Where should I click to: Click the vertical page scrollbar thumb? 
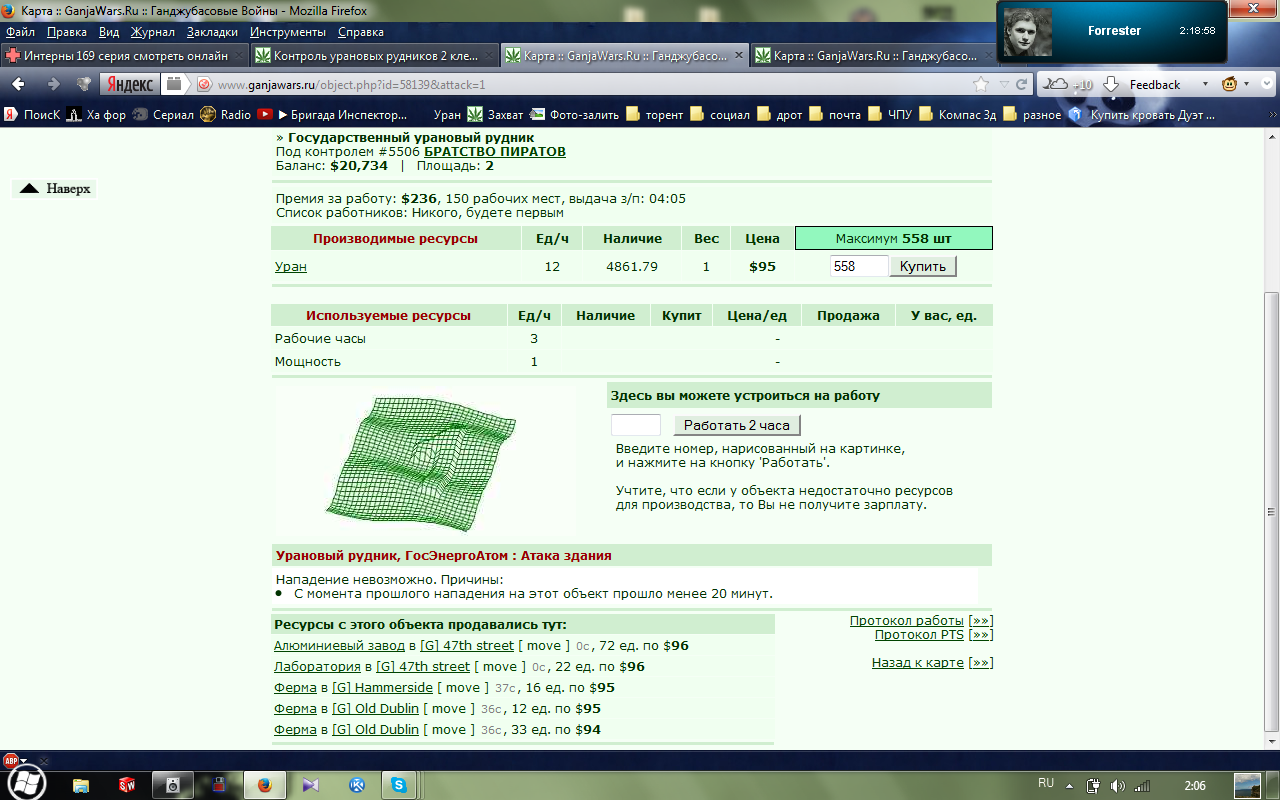pos(1271,511)
